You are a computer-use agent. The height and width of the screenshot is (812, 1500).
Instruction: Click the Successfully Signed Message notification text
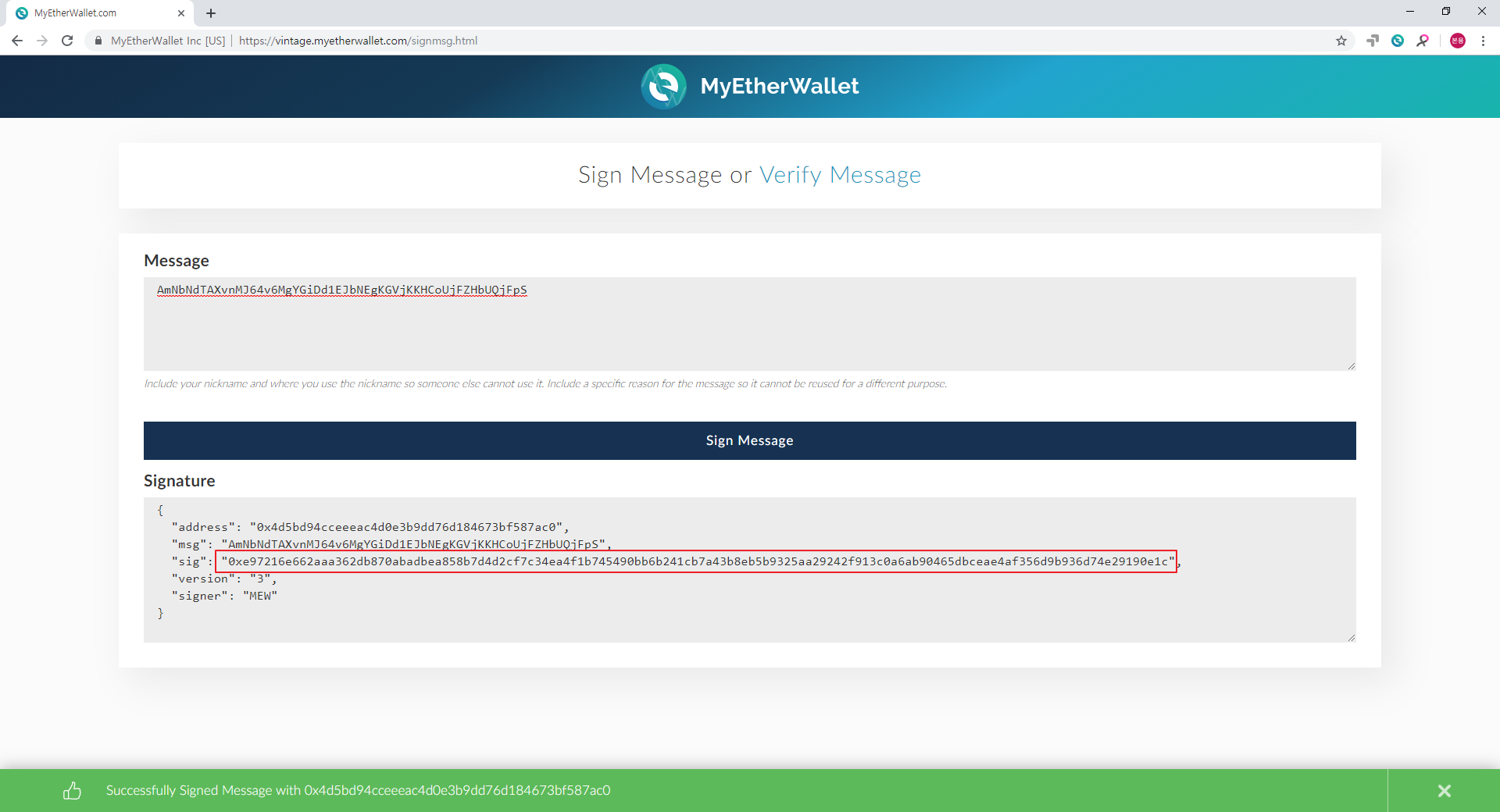coord(359,791)
